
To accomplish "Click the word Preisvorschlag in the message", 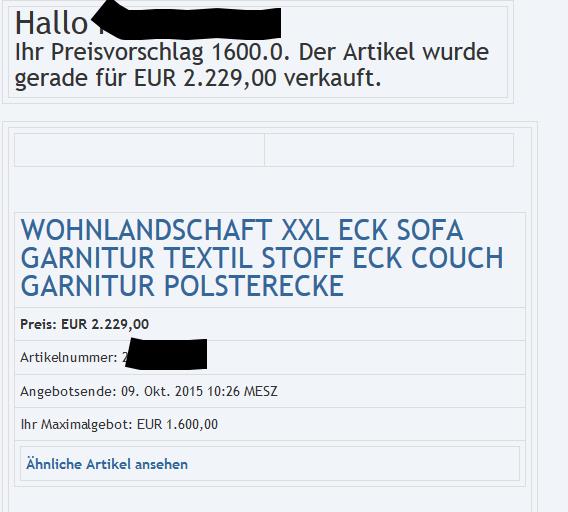I will (x=127, y=53).
